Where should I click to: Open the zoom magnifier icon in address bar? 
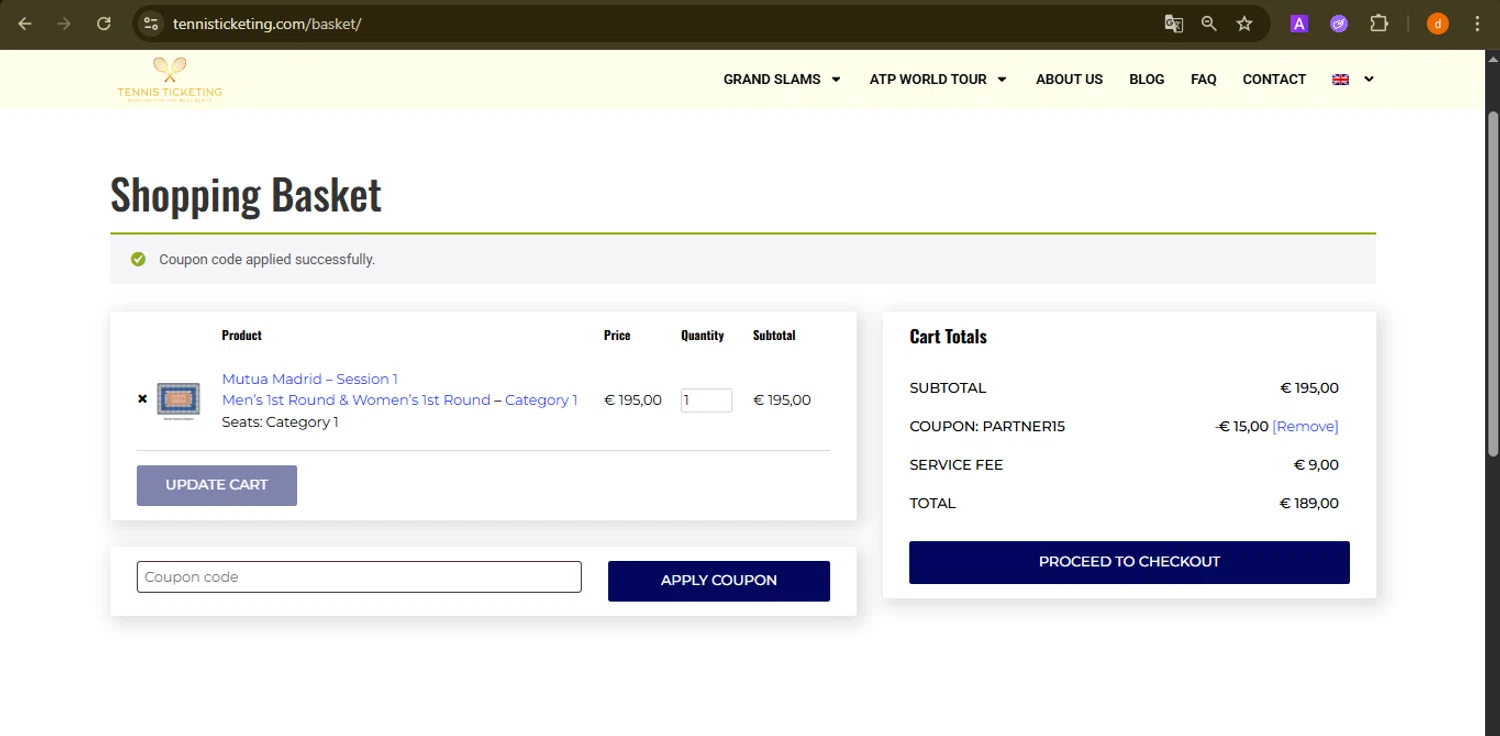(x=1209, y=24)
